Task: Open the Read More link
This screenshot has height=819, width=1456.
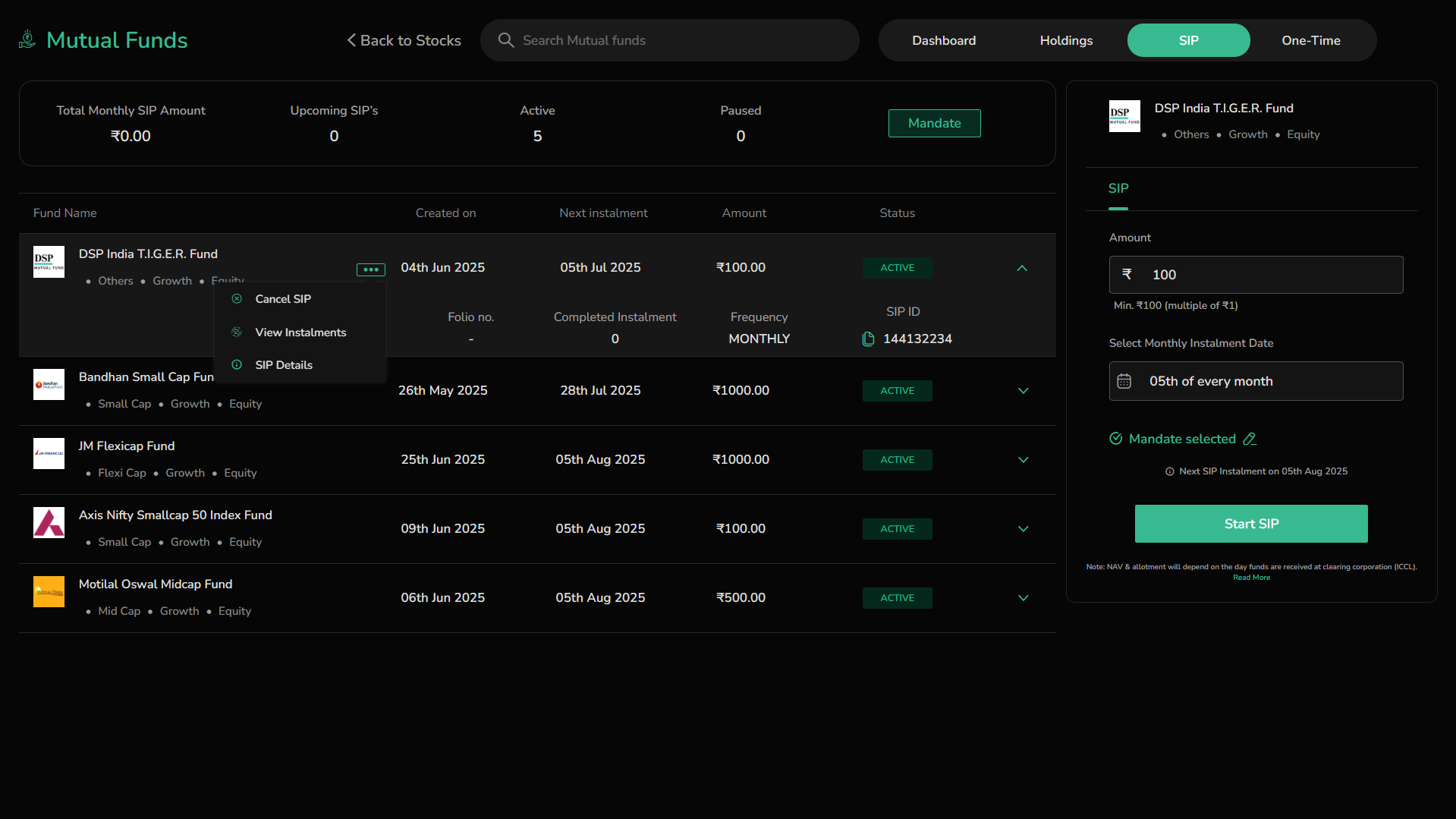Action: tap(1251, 578)
